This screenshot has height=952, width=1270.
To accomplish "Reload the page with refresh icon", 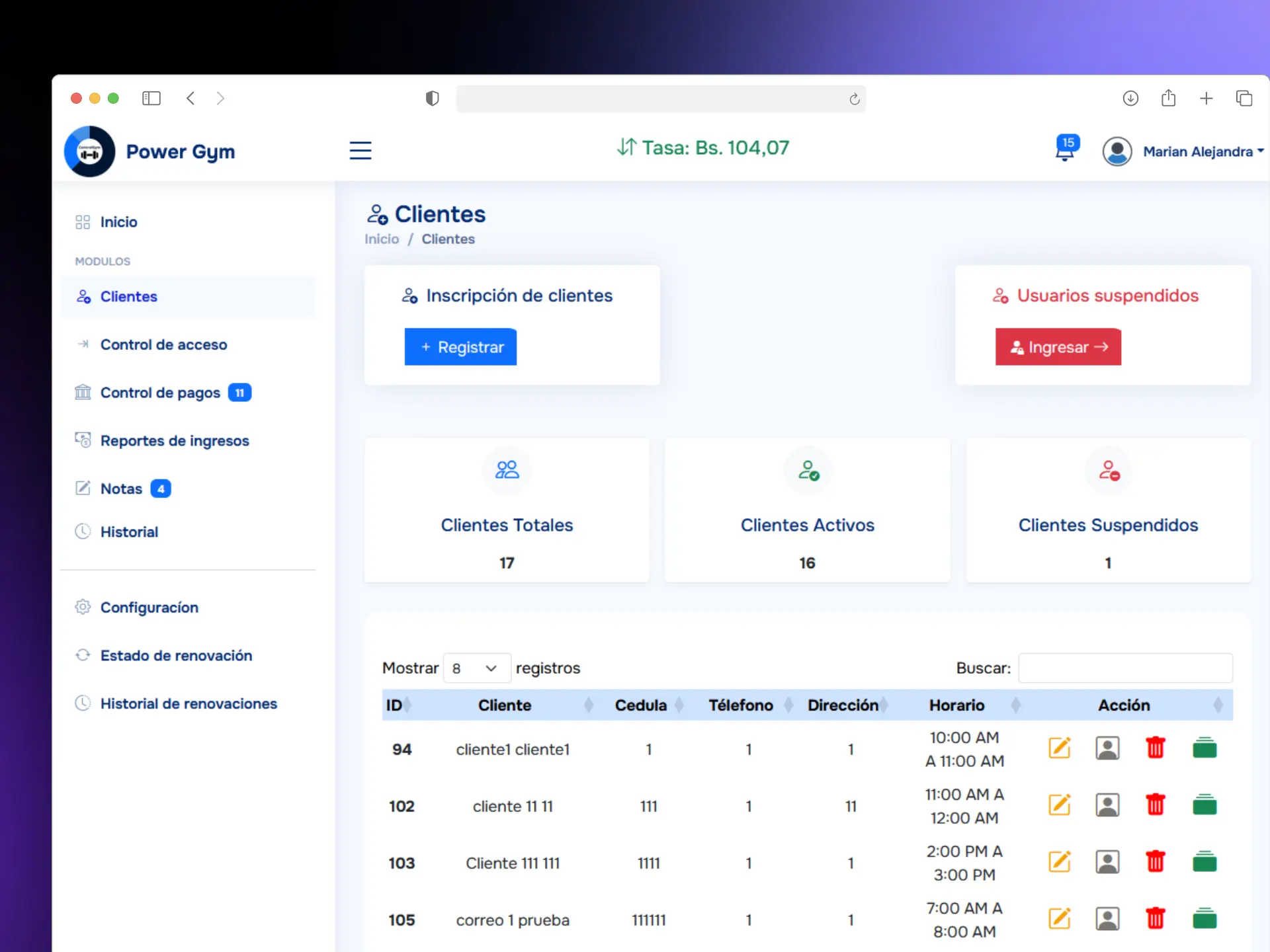I will click(854, 99).
